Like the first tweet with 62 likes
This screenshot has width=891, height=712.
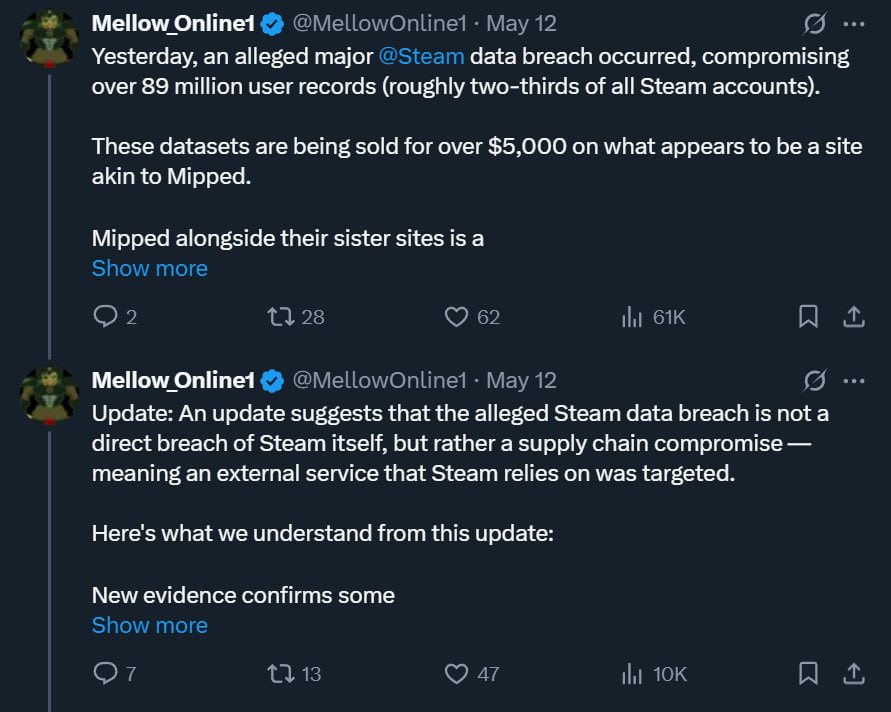[x=457, y=317]
